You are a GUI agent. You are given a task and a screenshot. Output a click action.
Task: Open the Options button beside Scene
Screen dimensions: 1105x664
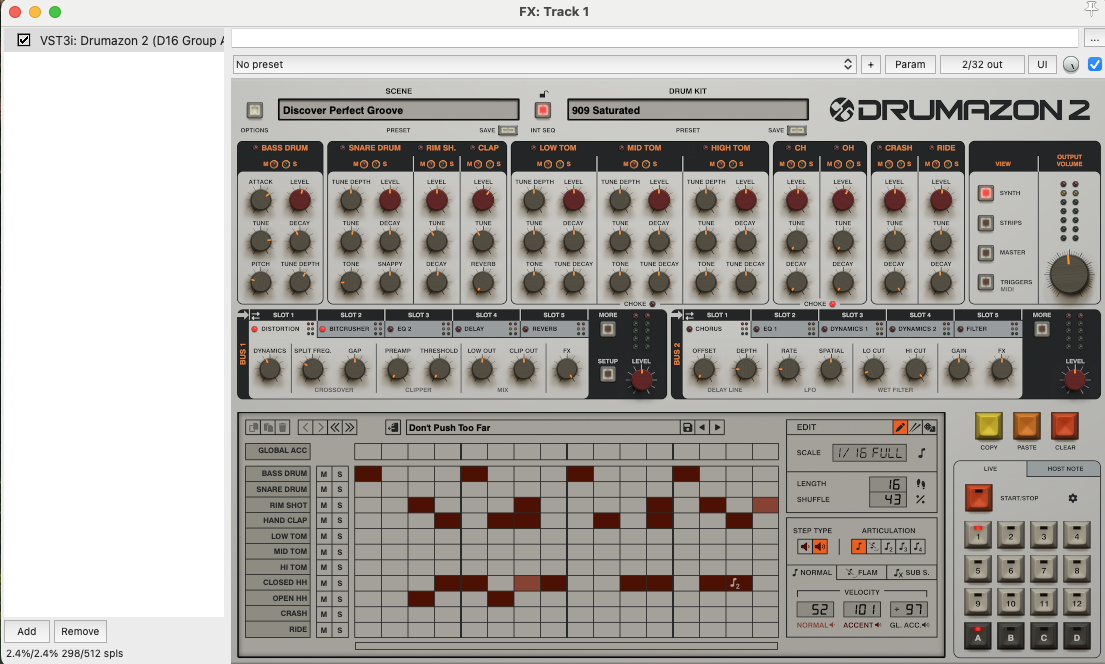point(254,110)
